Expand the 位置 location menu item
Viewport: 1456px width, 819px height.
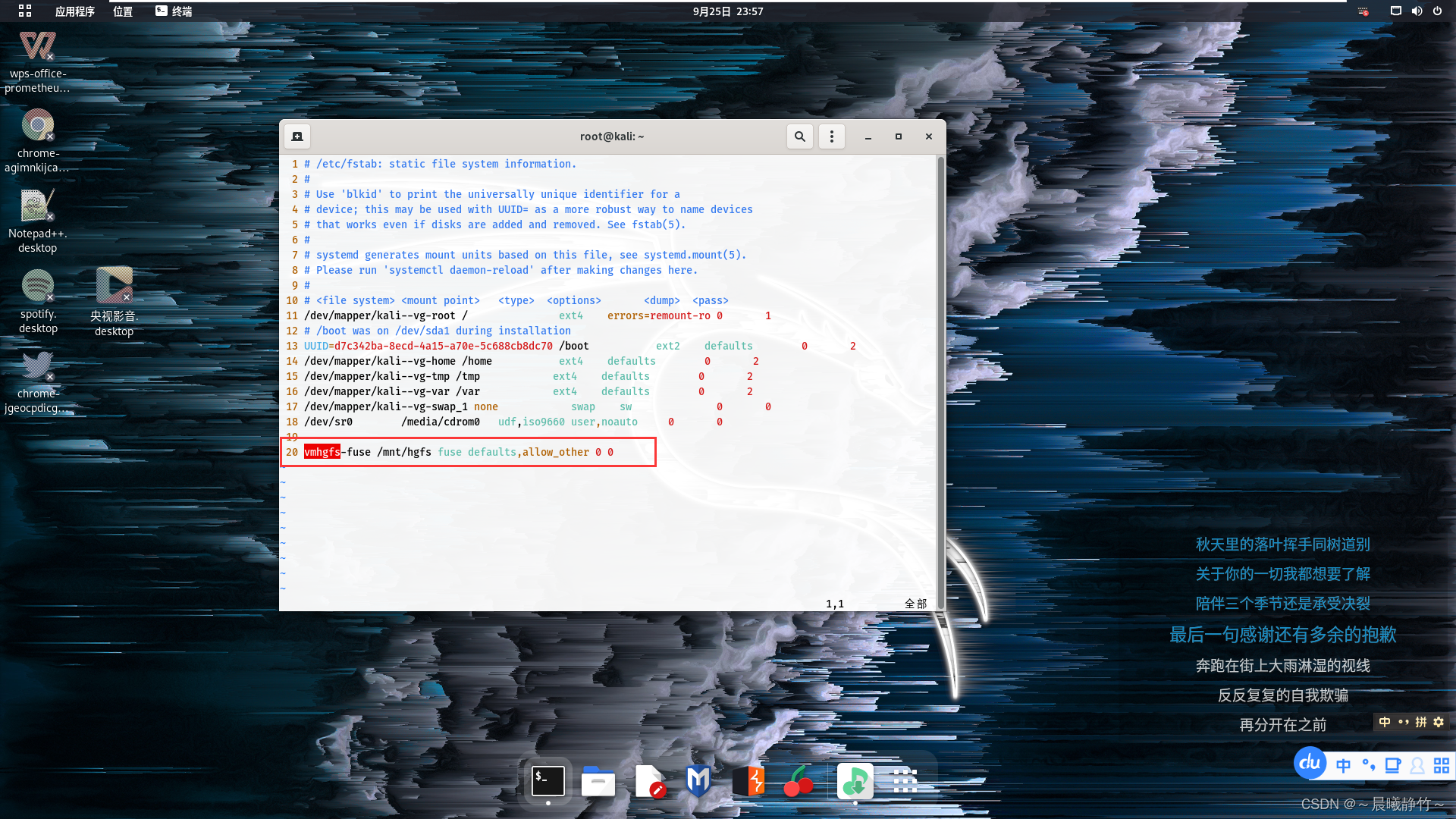(129, 11)
